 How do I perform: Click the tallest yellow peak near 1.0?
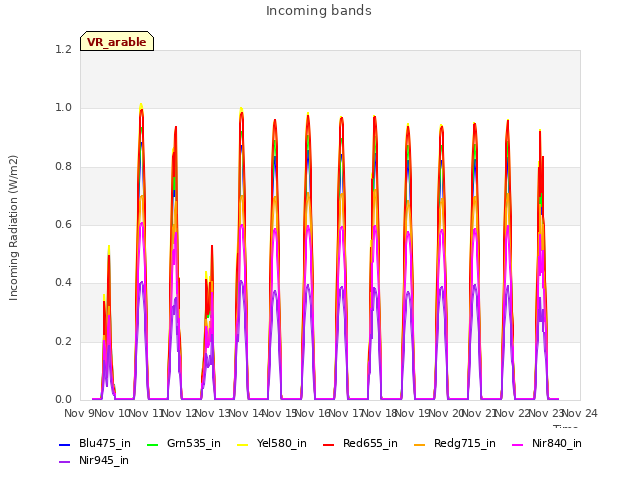[141, 106]
